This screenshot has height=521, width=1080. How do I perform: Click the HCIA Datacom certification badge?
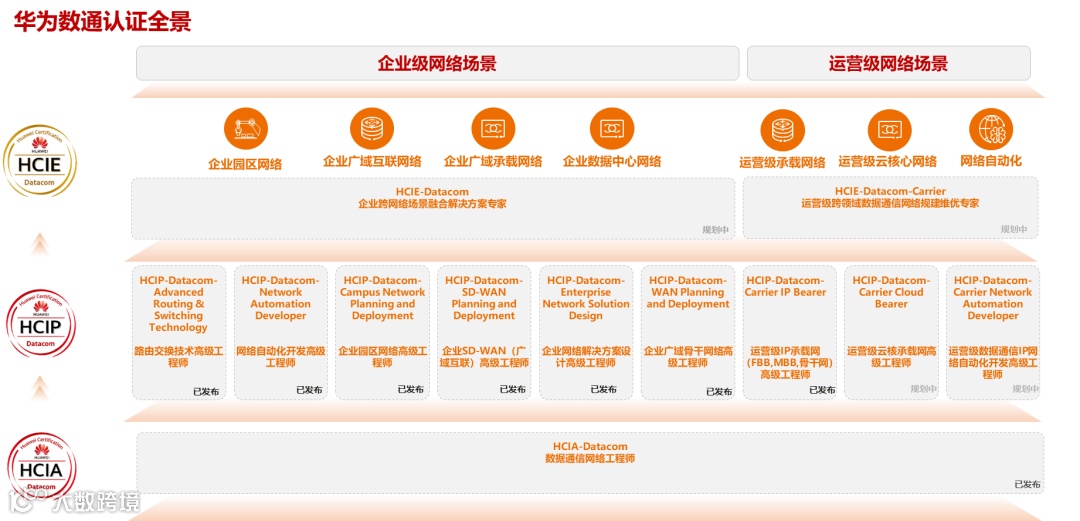tap(41, 467)
